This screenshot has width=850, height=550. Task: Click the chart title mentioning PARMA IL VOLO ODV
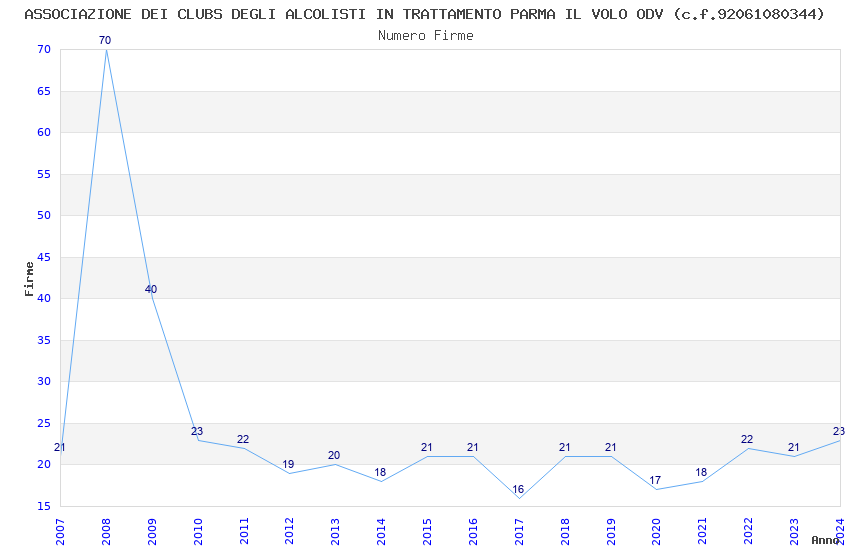click(x=424, y=14)
